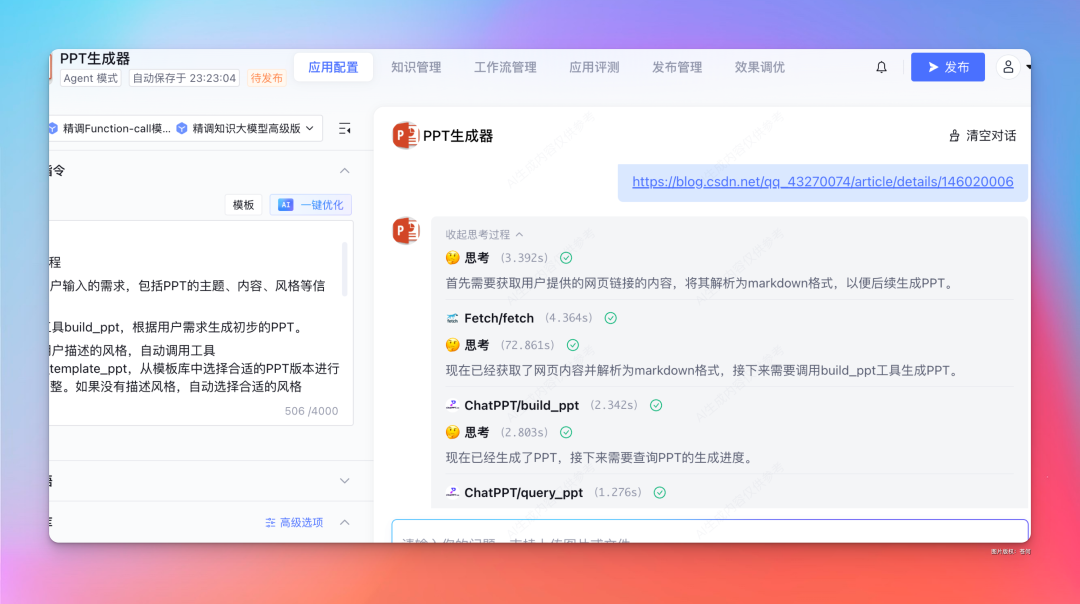Click the 模板 template button
The height and width of the screenshot is (604, 1080).
(243, 205)
